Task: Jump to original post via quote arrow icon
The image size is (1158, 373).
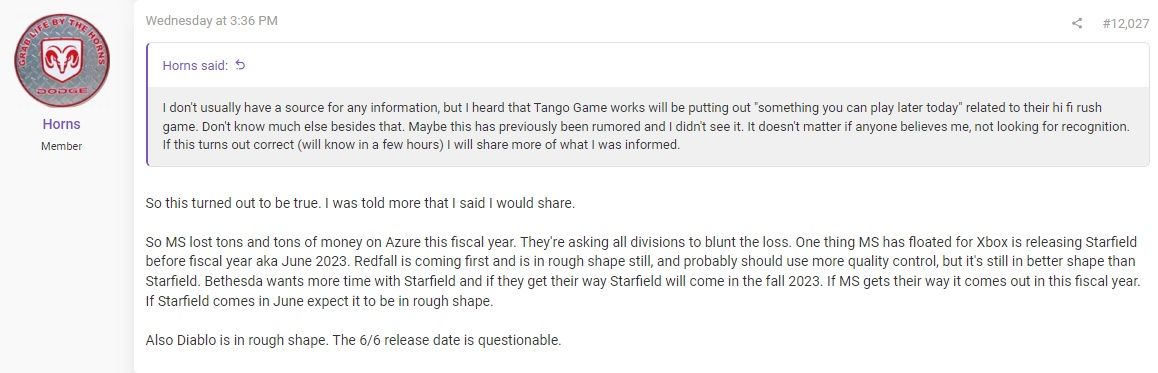Action: click(x=240, y=65)
